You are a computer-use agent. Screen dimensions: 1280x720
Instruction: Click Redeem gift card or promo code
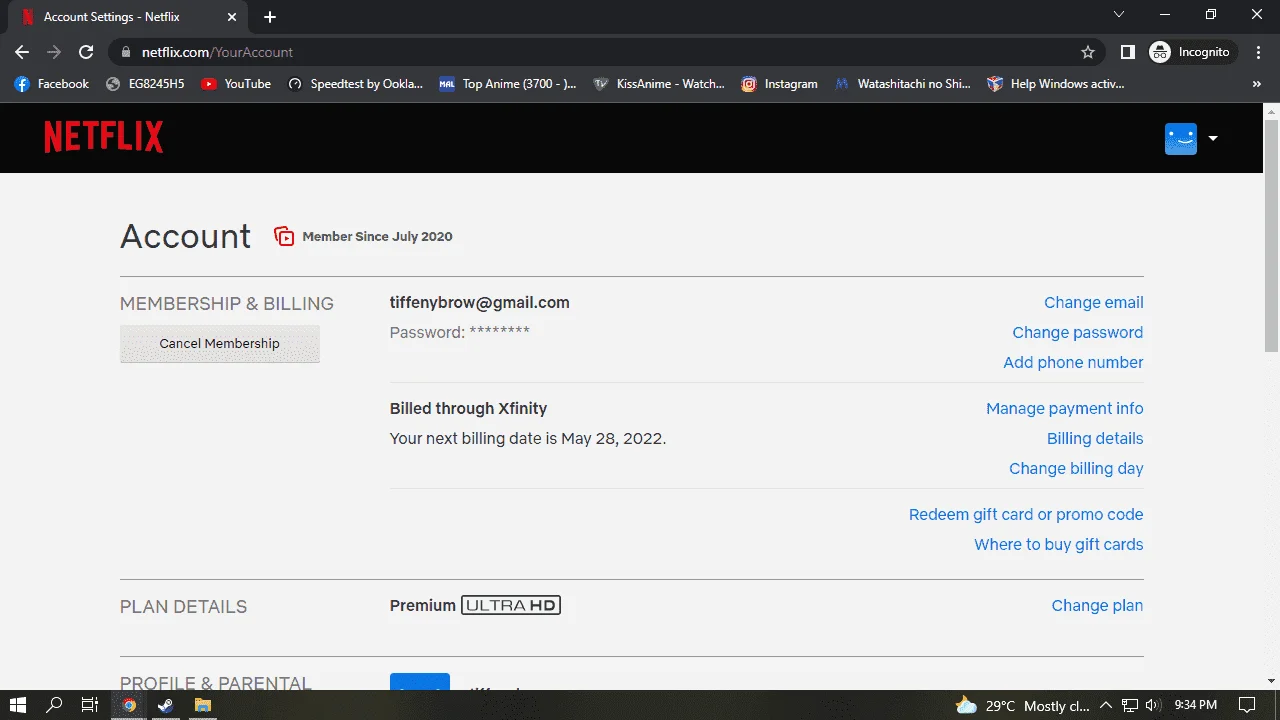coord(1026,515)
